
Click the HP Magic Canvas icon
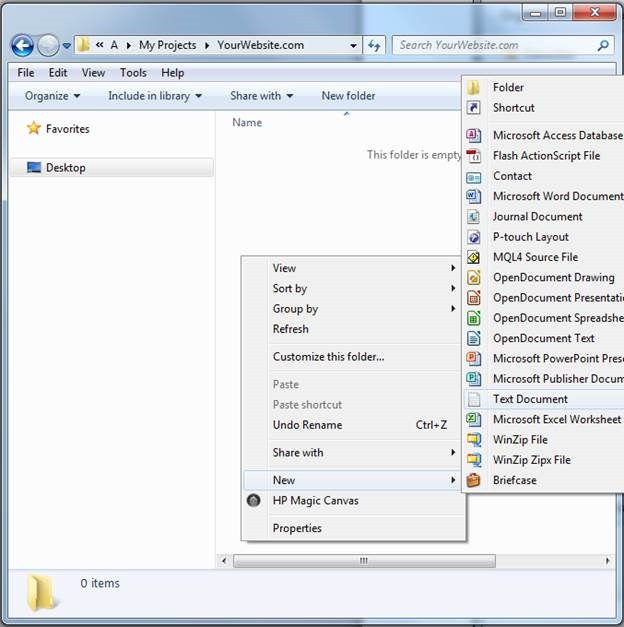tap(254, 500)
